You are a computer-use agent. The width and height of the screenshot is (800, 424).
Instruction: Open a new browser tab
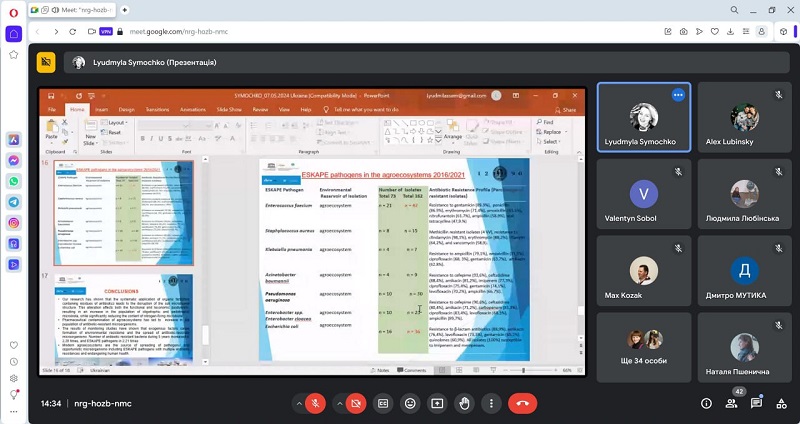click(124, 10)
